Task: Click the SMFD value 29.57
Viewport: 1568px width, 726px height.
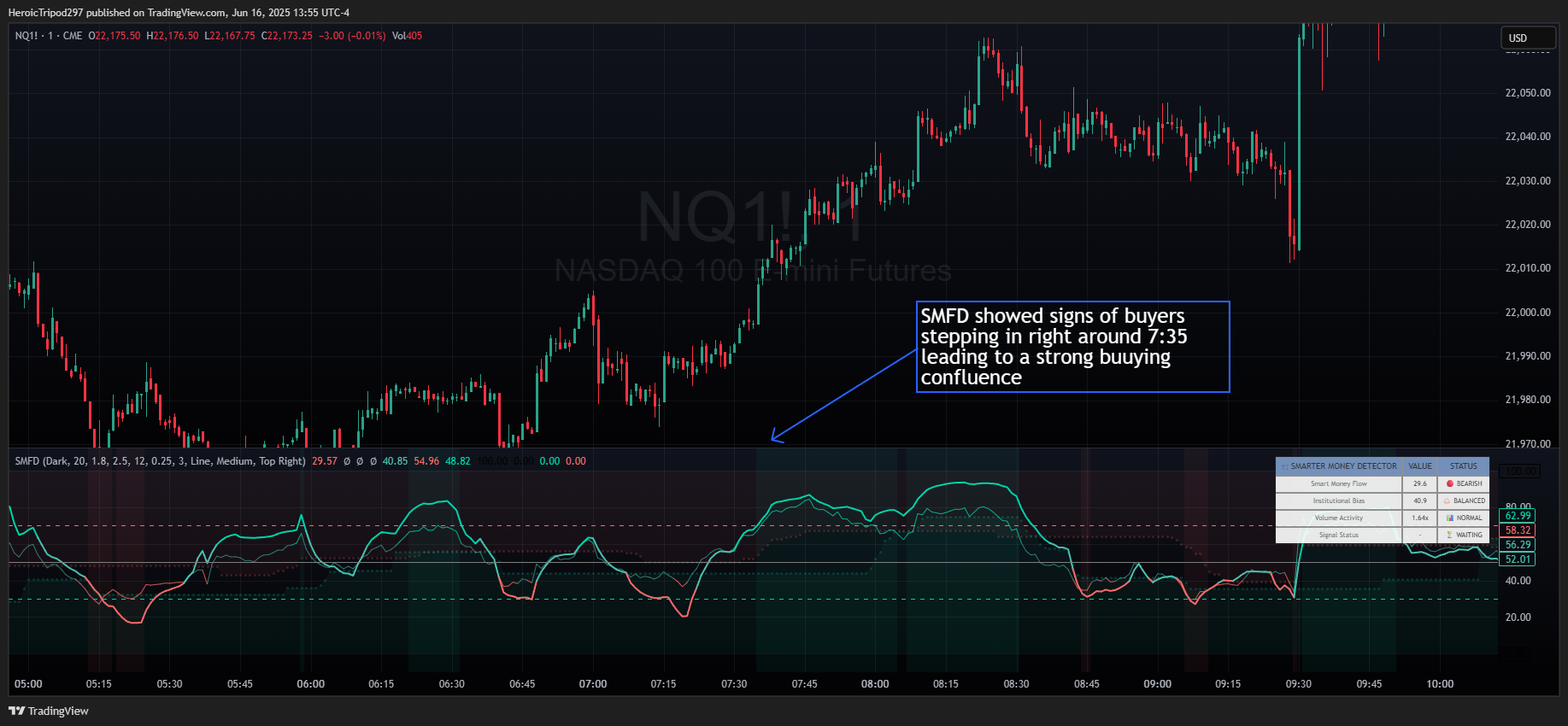Action: click(325, 461)
